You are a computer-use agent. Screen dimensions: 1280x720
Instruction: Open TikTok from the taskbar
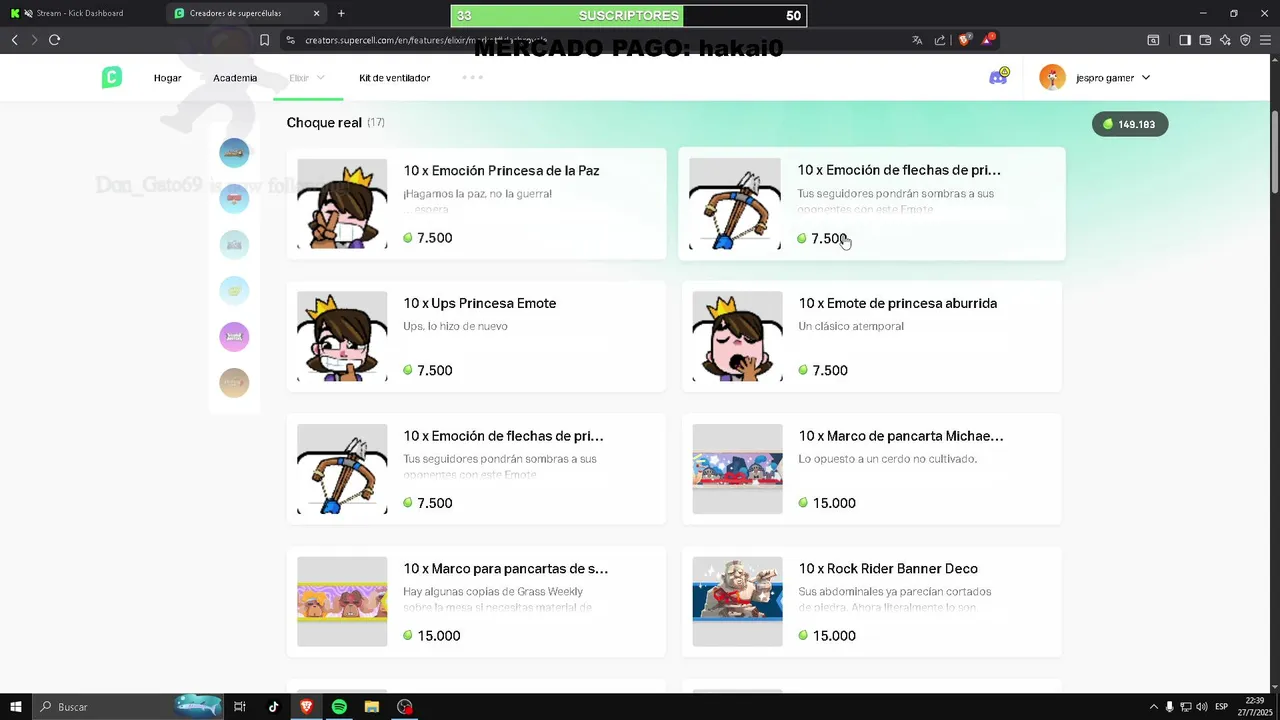click(x=273, y=707)
